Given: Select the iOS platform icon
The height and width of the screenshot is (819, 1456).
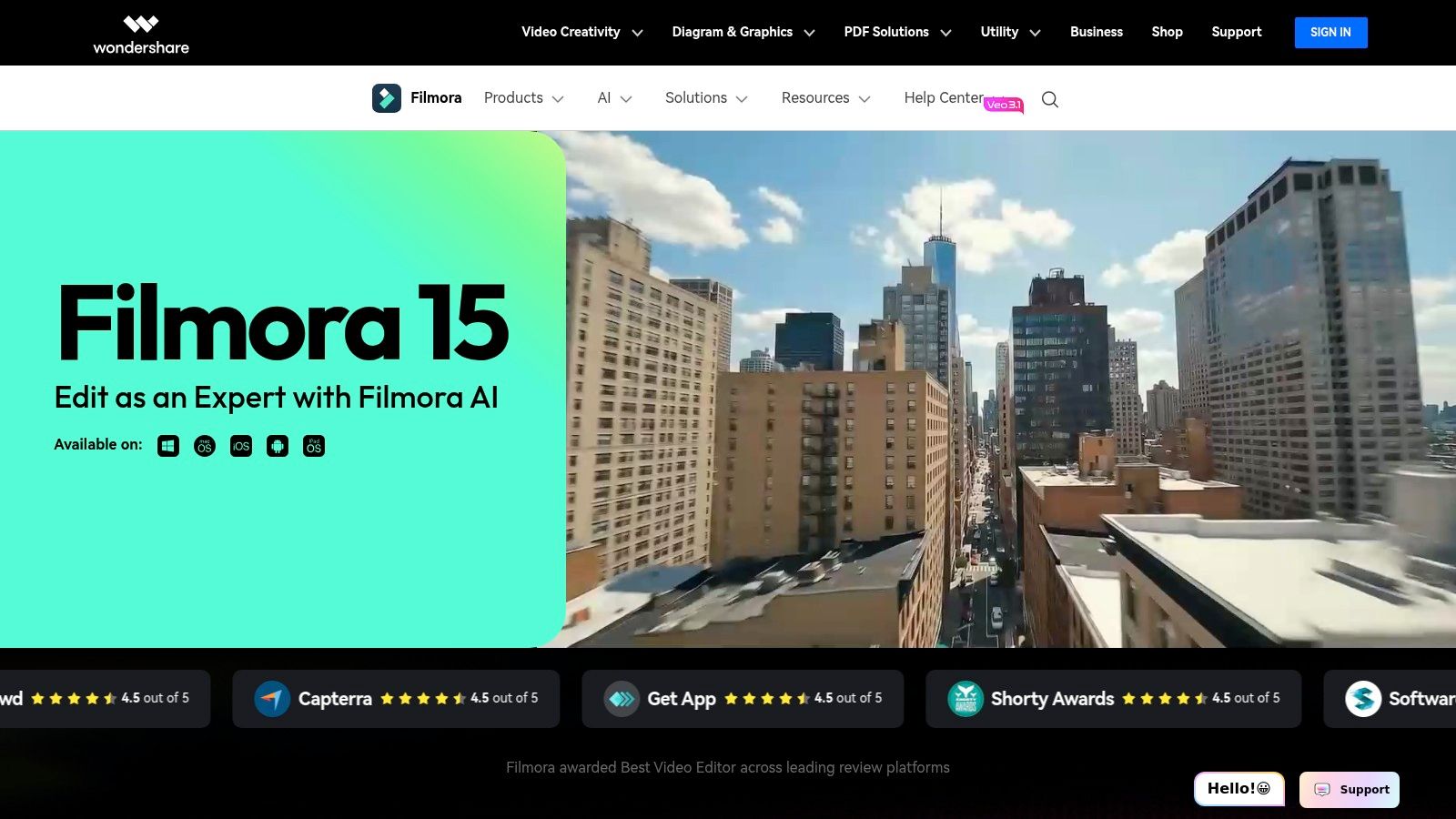Looking at the screenshot, I should 240,446.
